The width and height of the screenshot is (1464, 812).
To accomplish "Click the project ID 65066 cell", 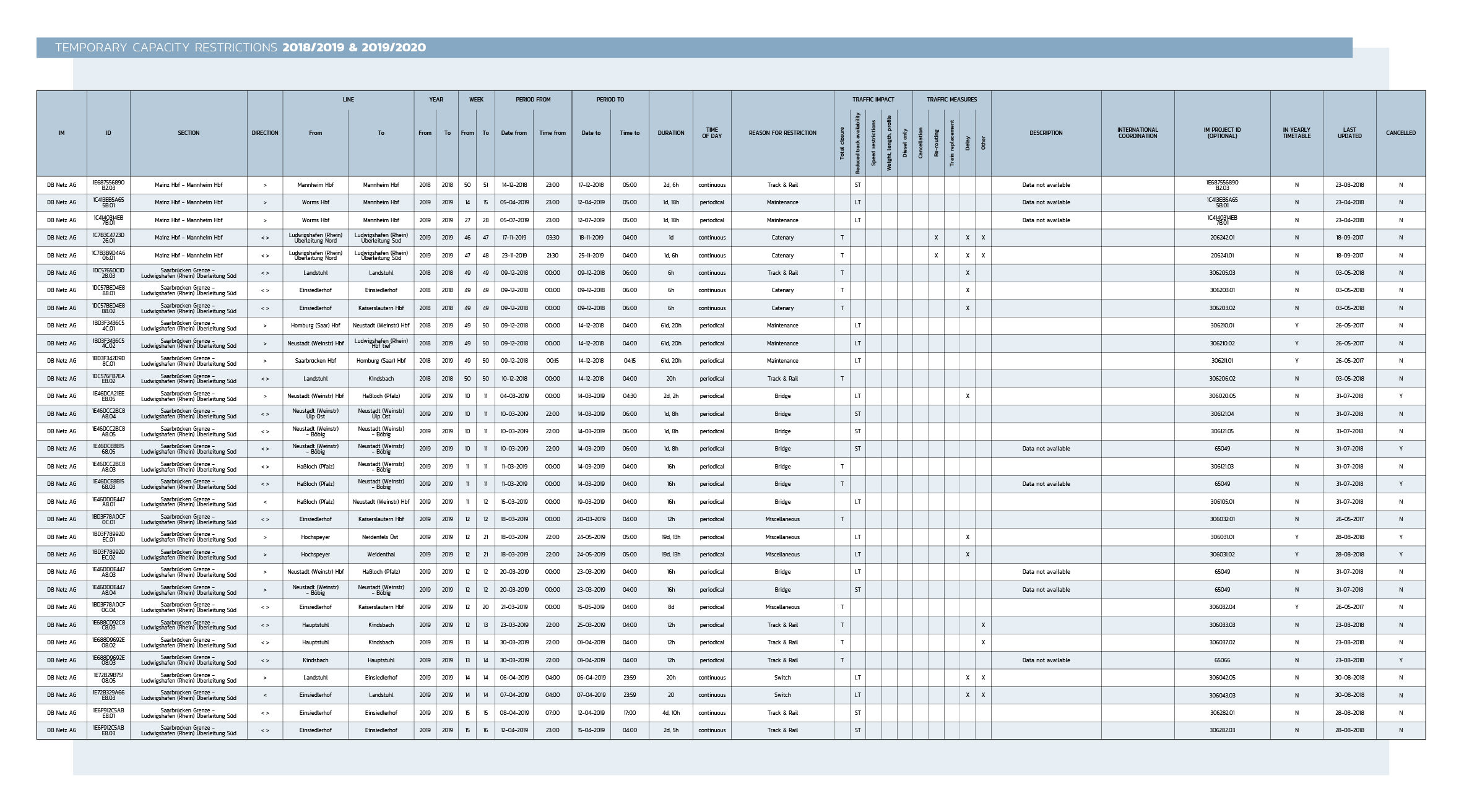I will point(1222,660).
